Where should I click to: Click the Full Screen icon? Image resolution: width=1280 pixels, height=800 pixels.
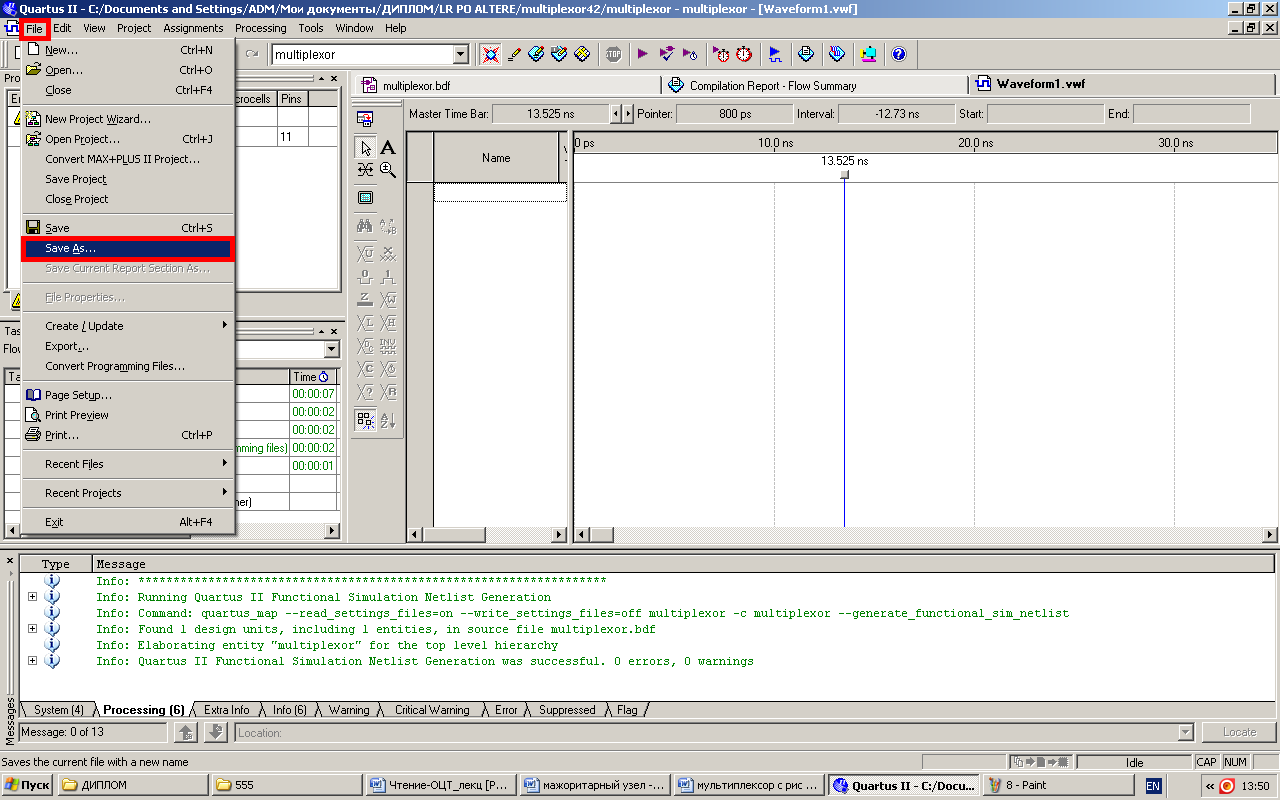[365, 198]
